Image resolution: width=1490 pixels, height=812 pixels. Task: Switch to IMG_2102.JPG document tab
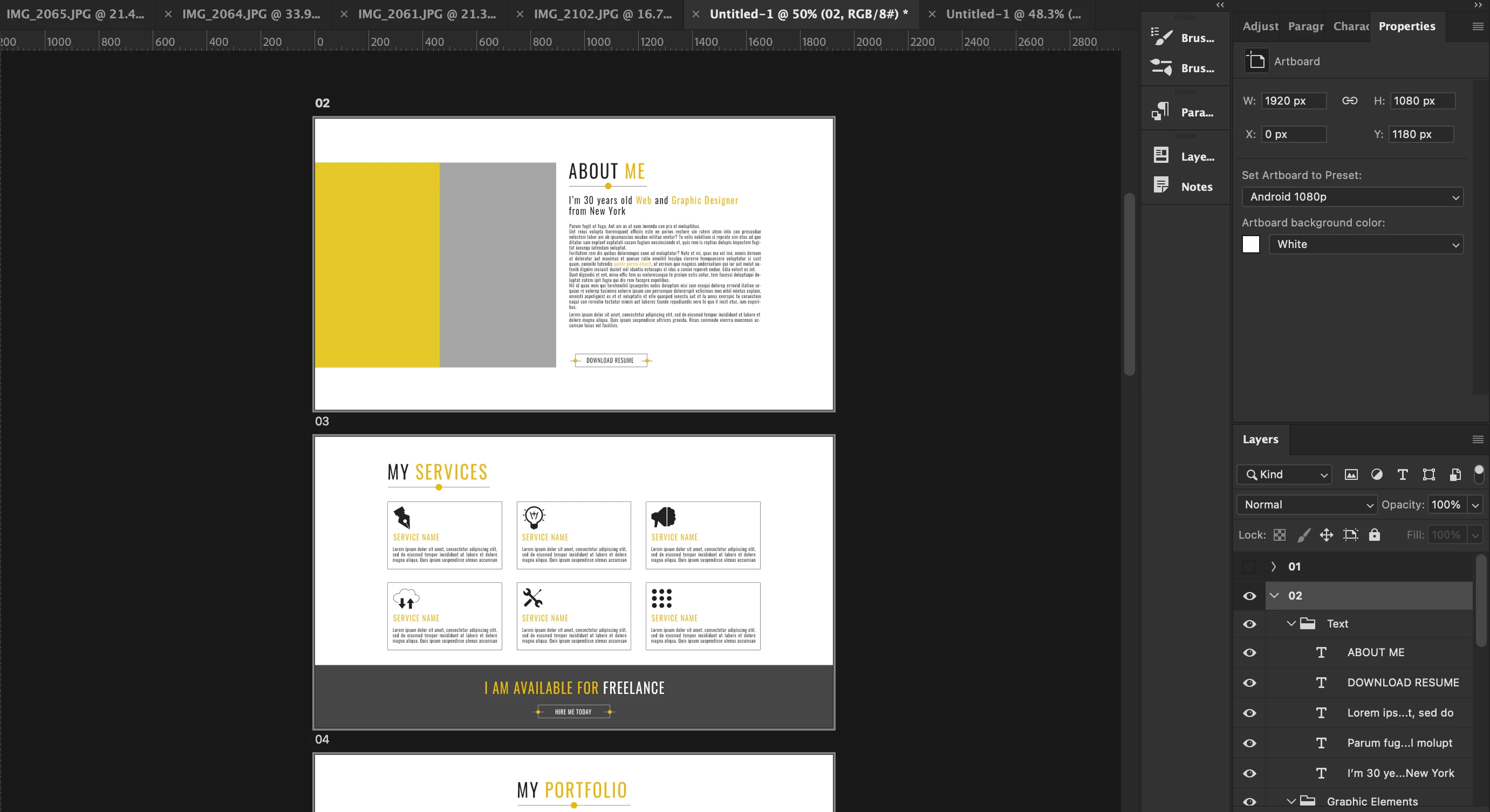(602, 14)
